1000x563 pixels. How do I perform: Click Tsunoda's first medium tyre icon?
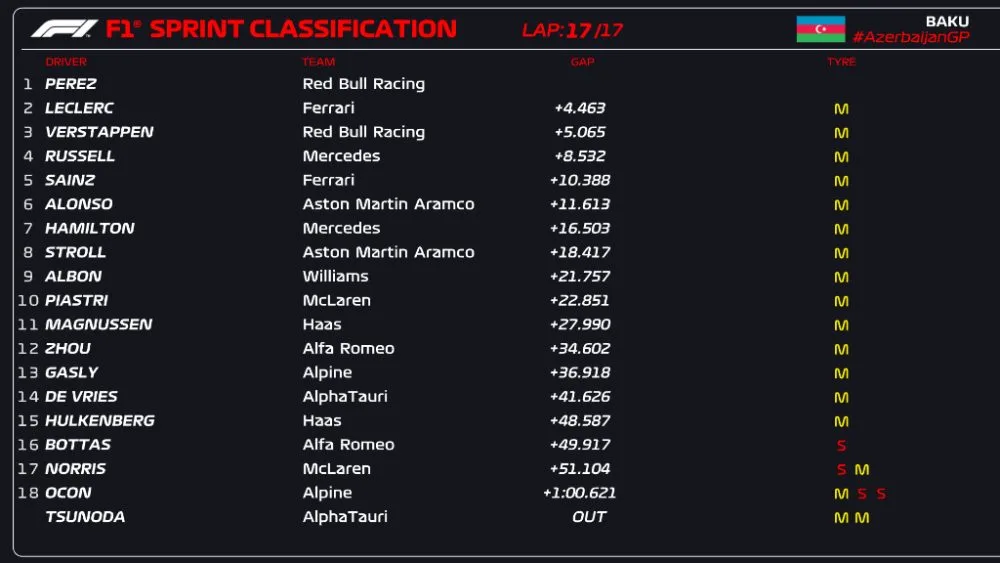point(841,518)
